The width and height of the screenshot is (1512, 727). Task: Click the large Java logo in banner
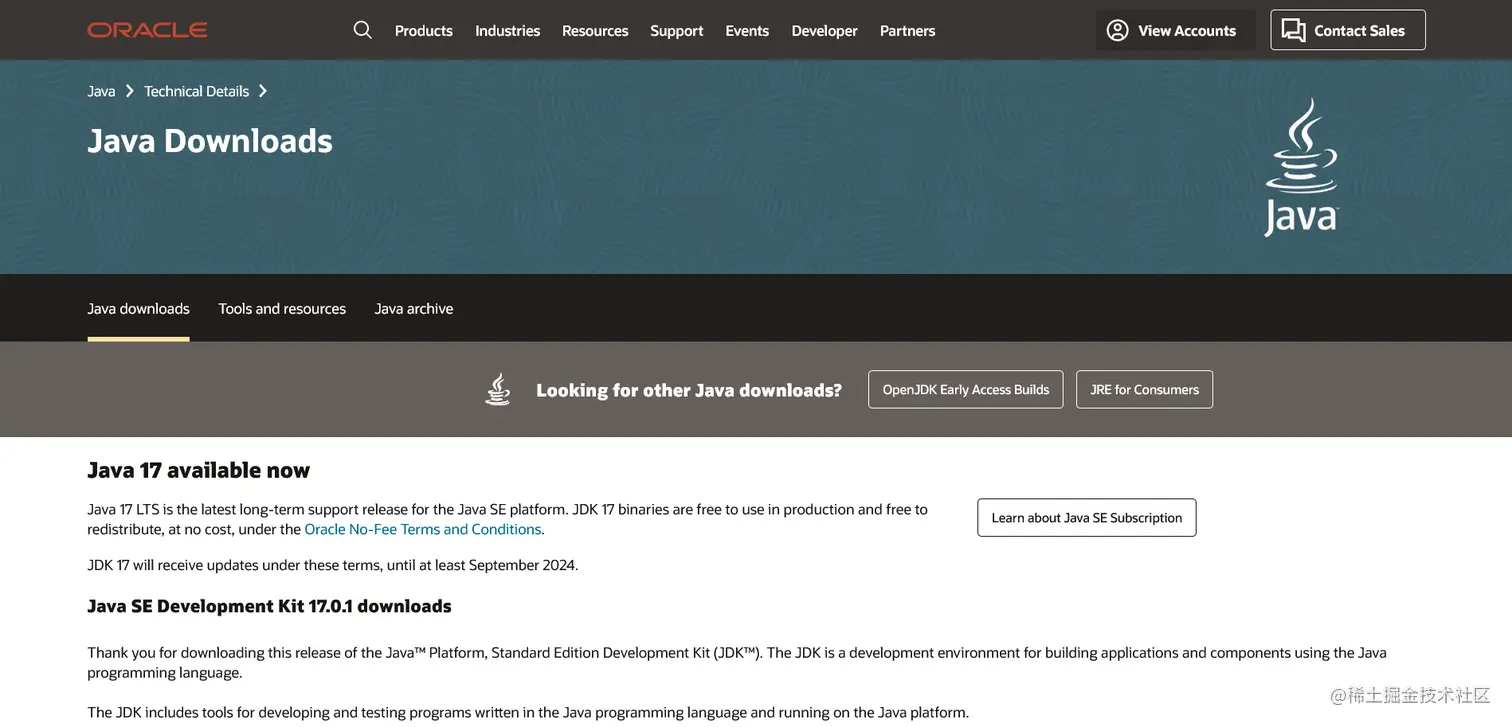coord(1301,167)
